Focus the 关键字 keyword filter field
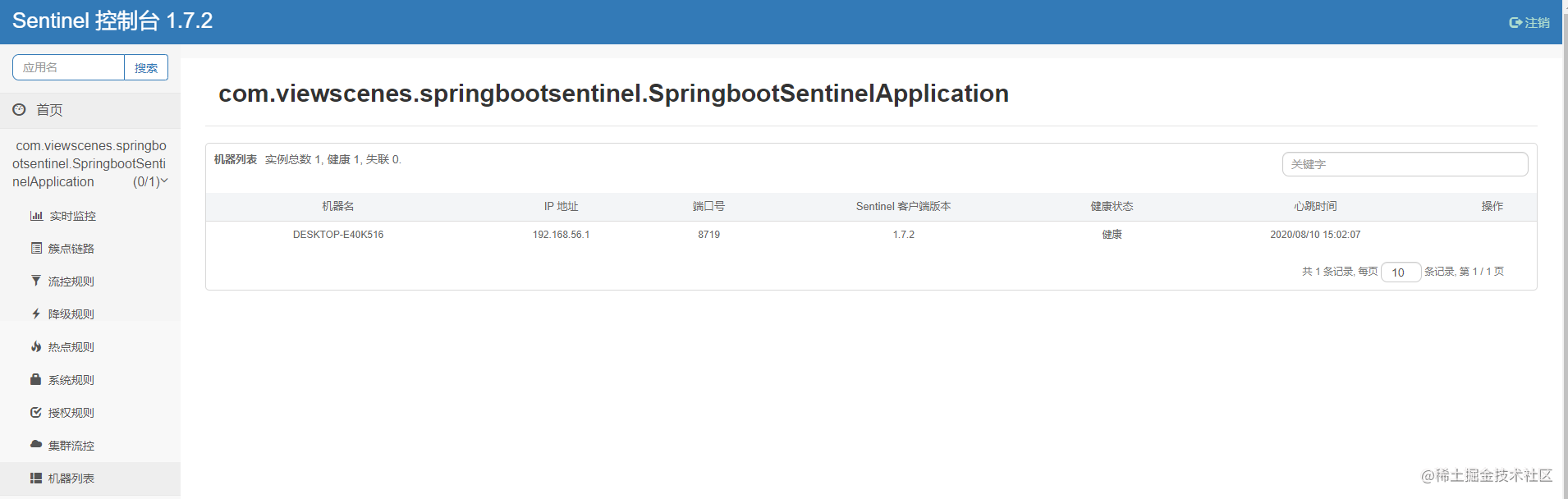The width and height of the screenshot is (1568, 499). coord(1405,164)
